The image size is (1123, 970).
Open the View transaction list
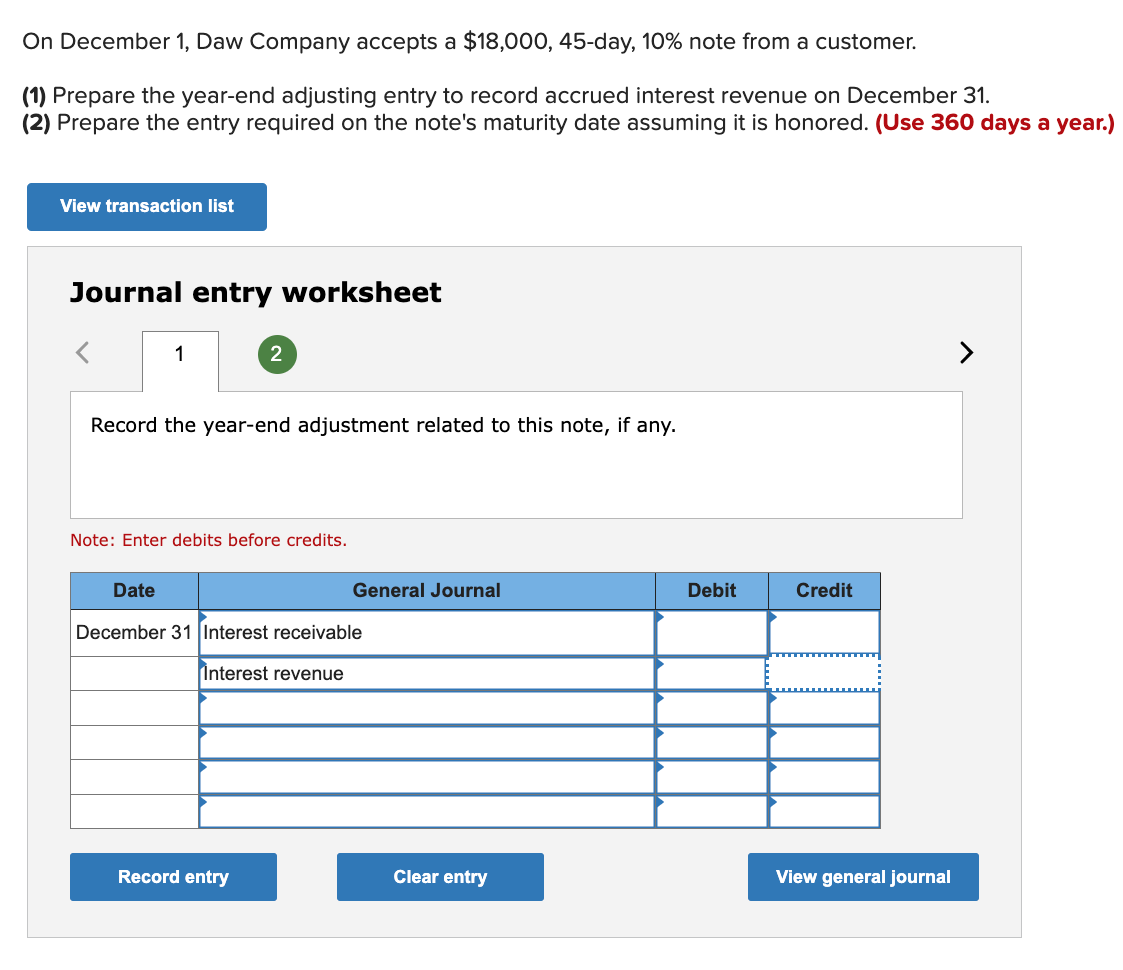pos(146,207)
